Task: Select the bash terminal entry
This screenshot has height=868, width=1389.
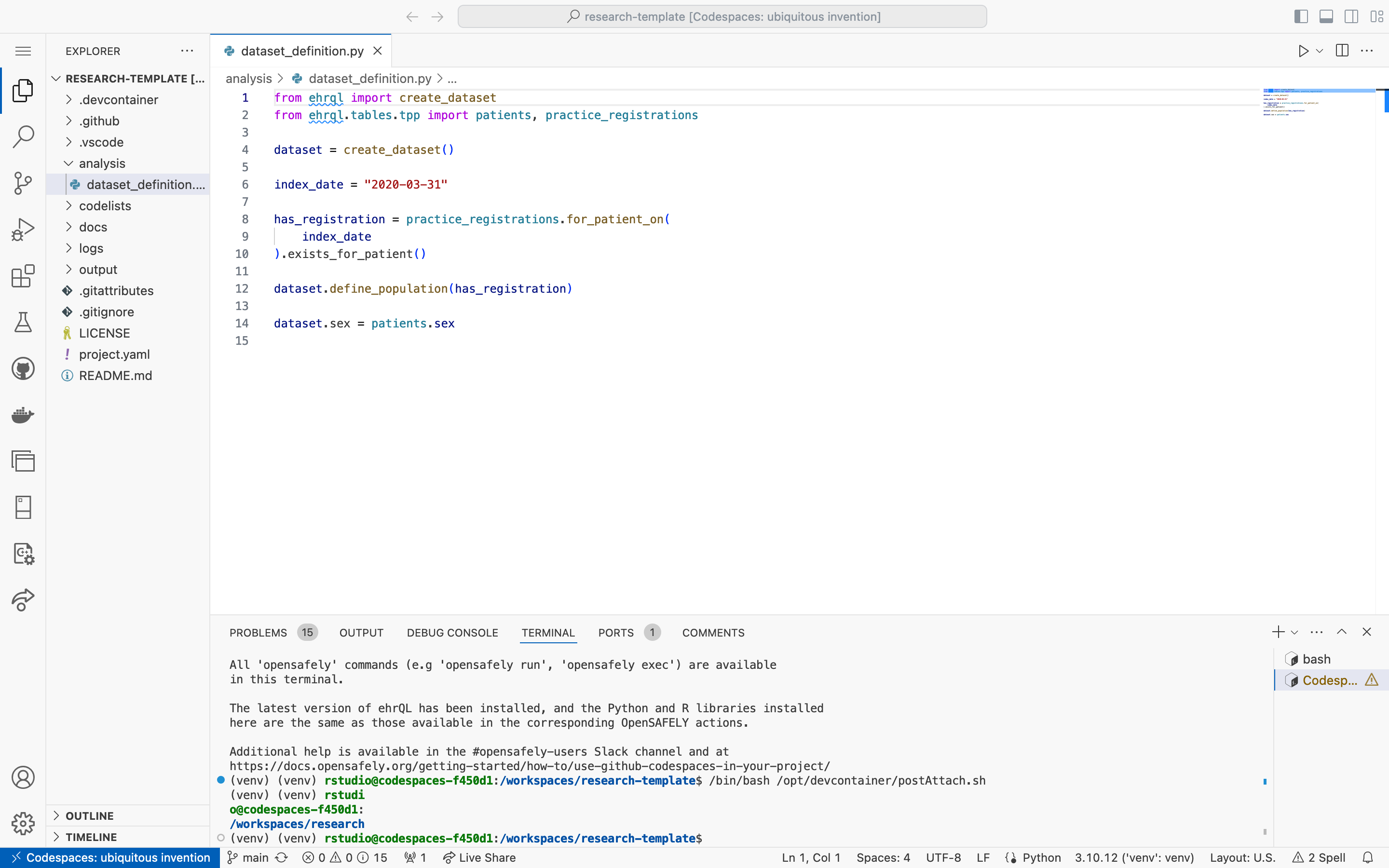Action: tap(1332, 659)
